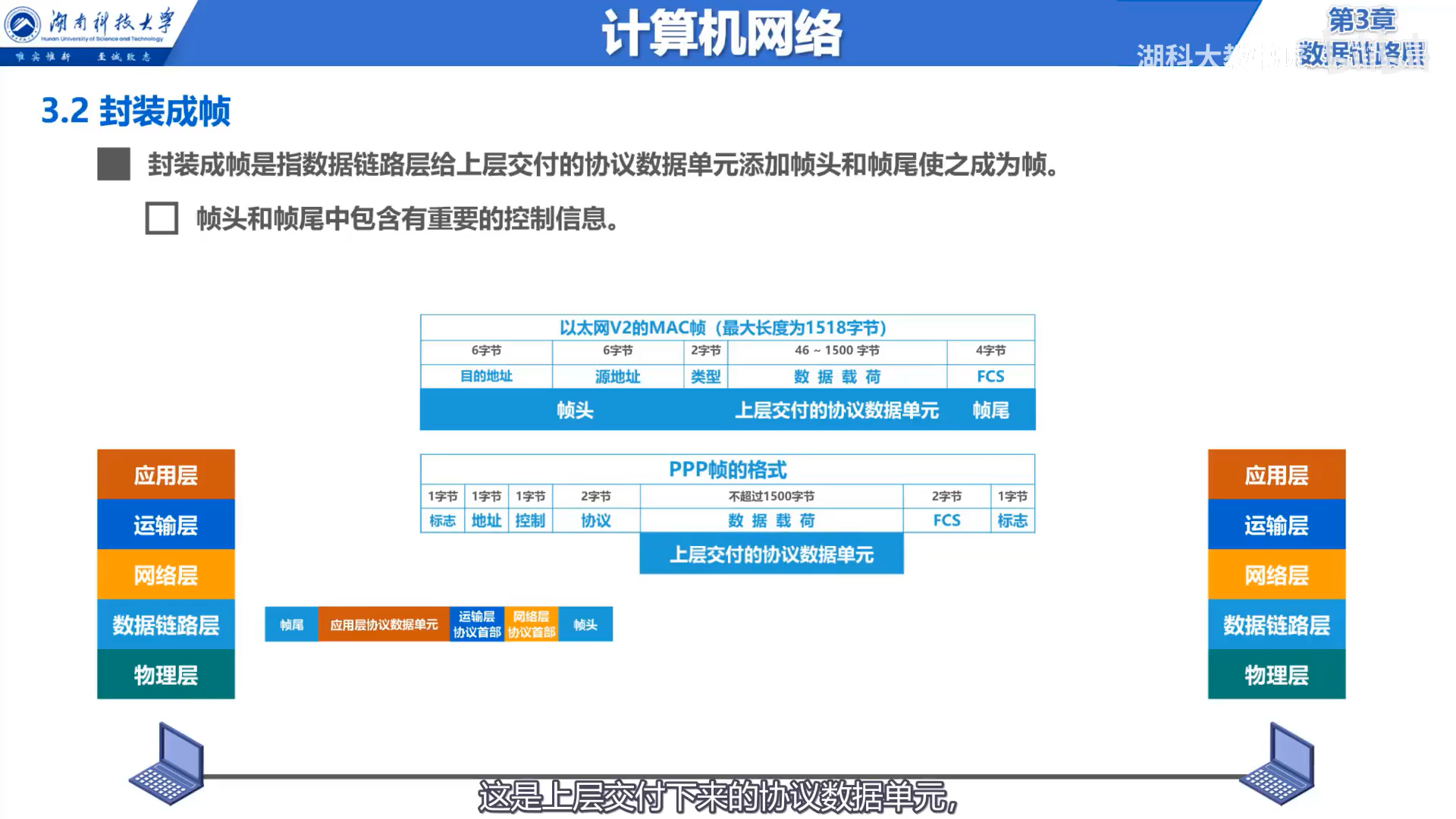Select right stack 运输层 block
This screenshot has height=819, width=1456.
(x=1277, y=525)
